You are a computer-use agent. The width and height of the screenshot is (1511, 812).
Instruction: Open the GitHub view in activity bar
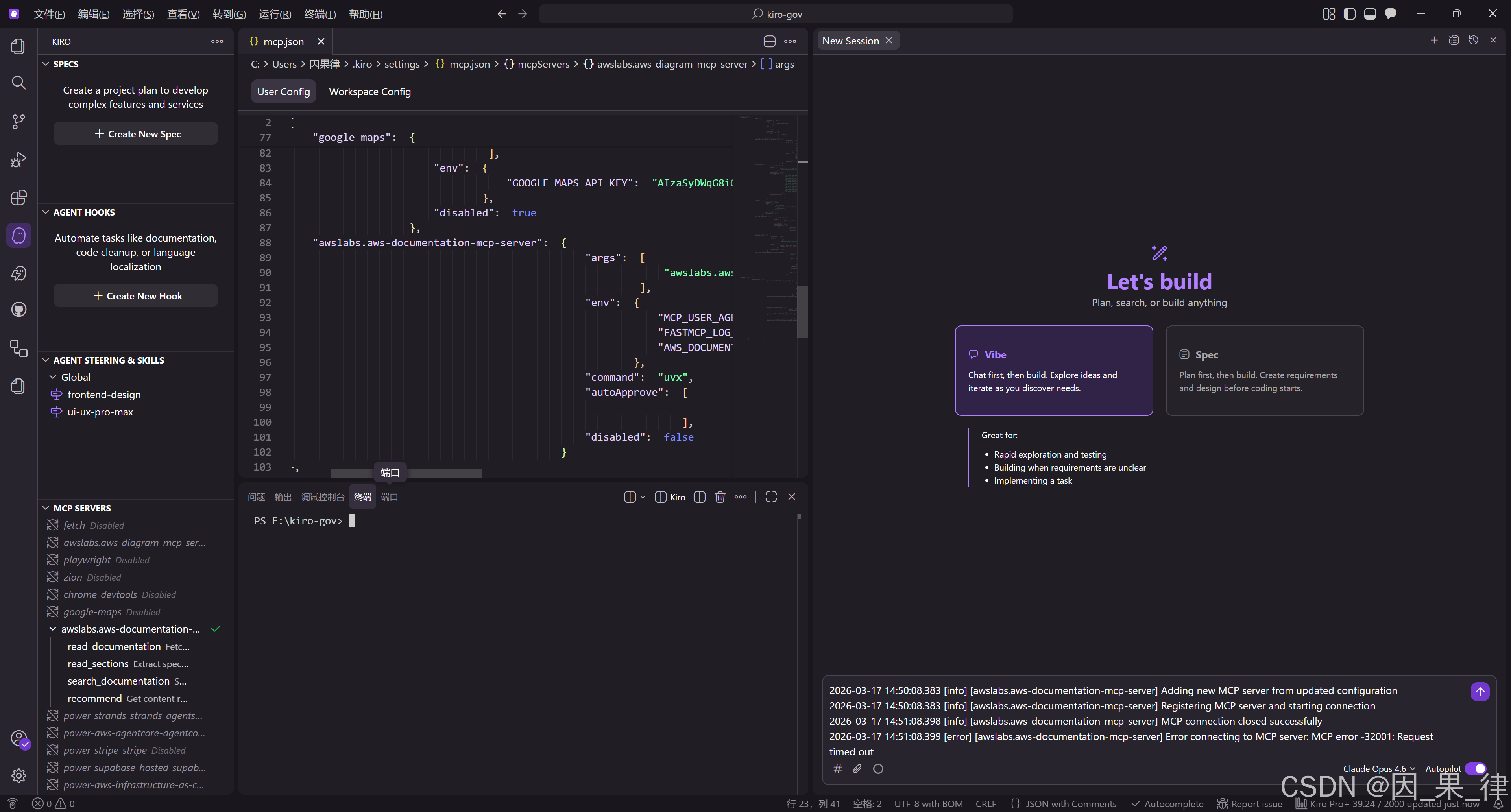[18, 310]
